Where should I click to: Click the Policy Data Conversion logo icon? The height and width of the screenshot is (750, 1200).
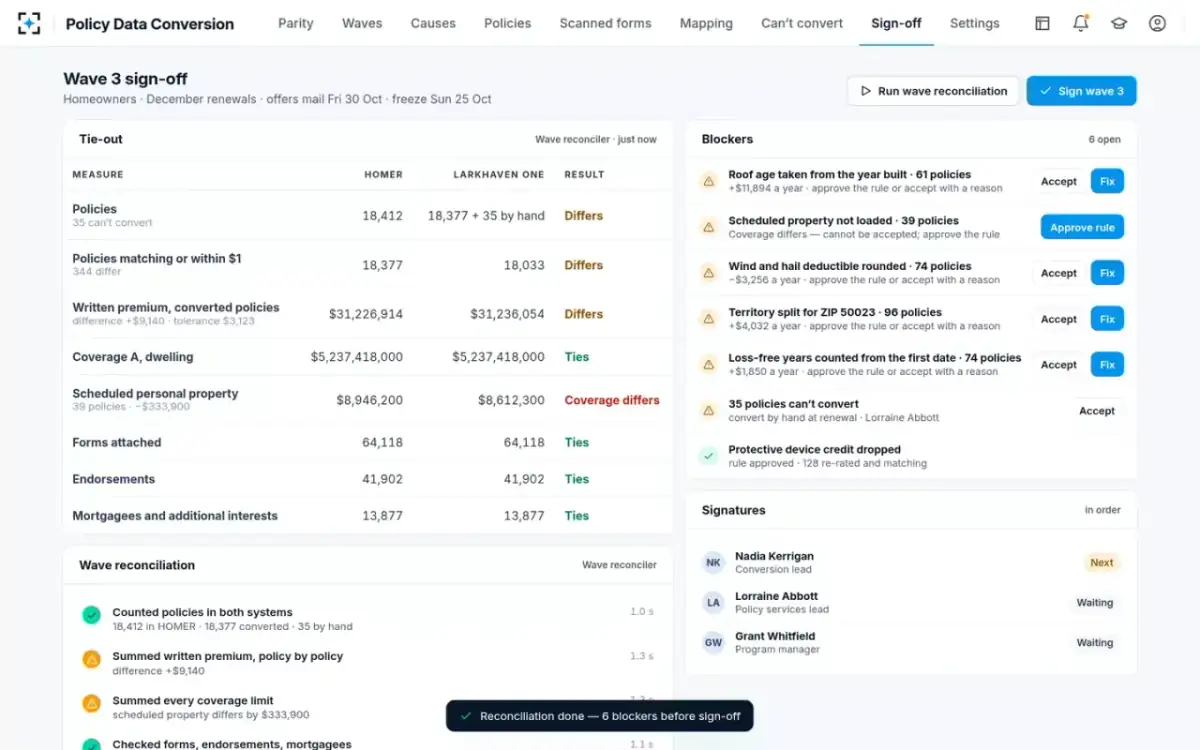29,23
